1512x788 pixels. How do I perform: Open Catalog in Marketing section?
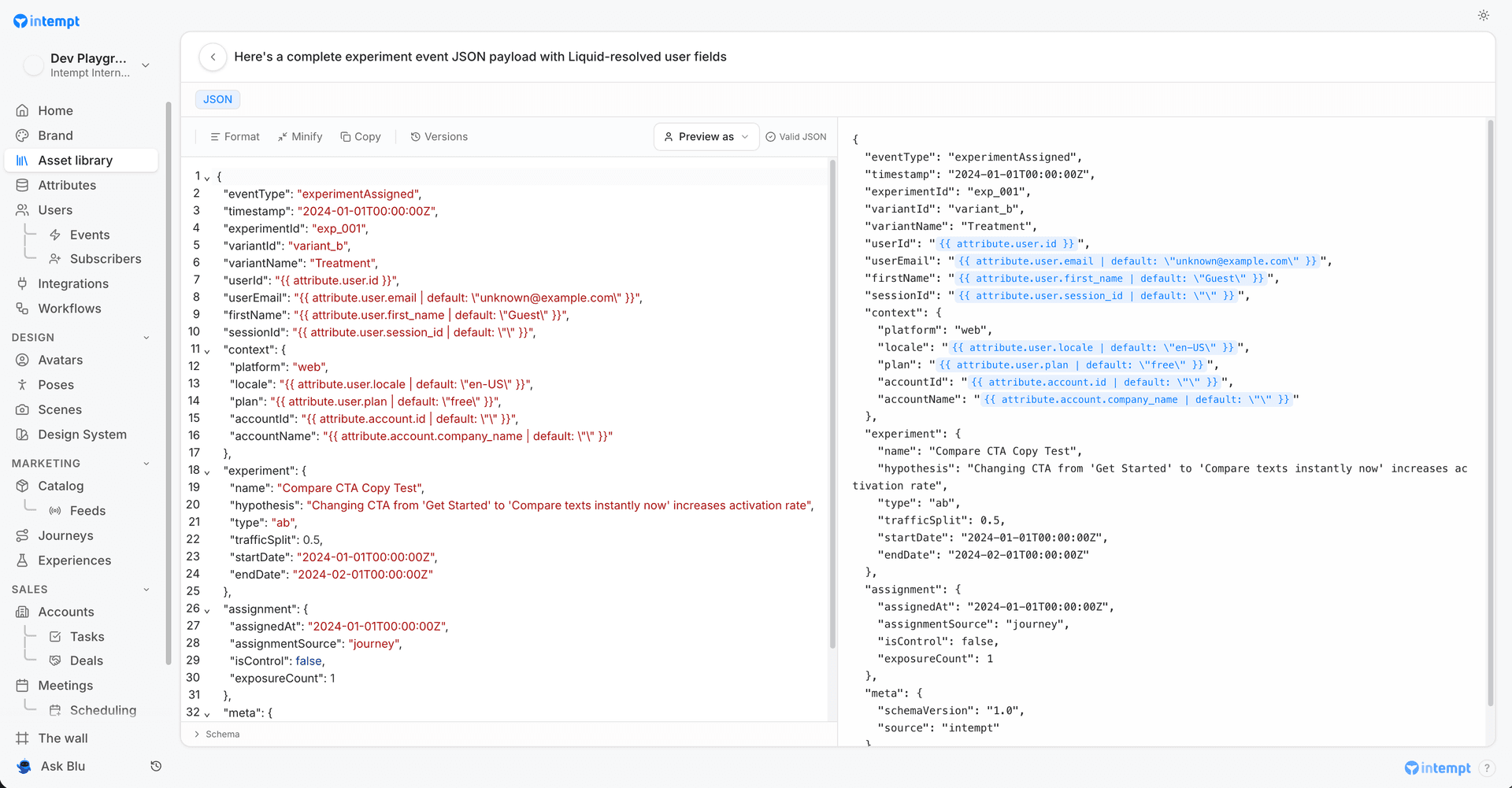tap(81, 486)
